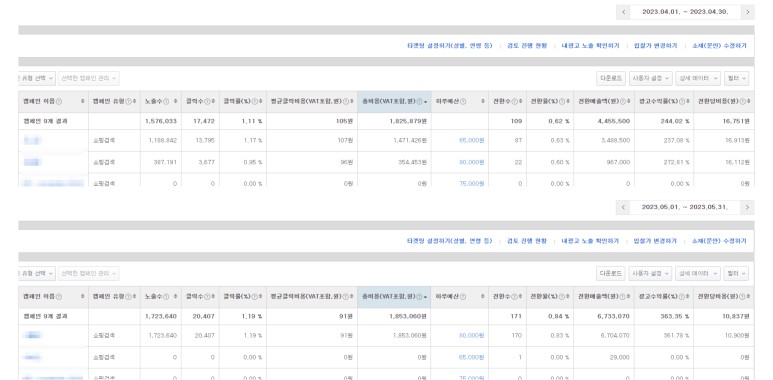
Task: Open 타겟팅 설정하기 link in May panel
Action: click(x=450, y=241)
